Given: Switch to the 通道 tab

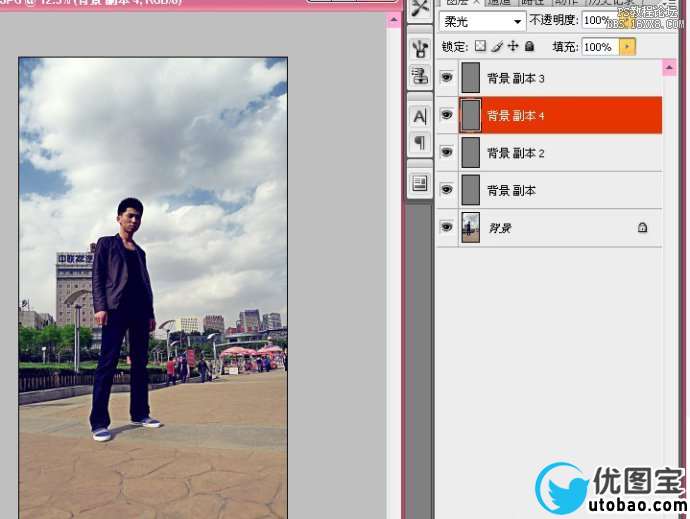Looking at the screenshot, I should tap(499, 3).
